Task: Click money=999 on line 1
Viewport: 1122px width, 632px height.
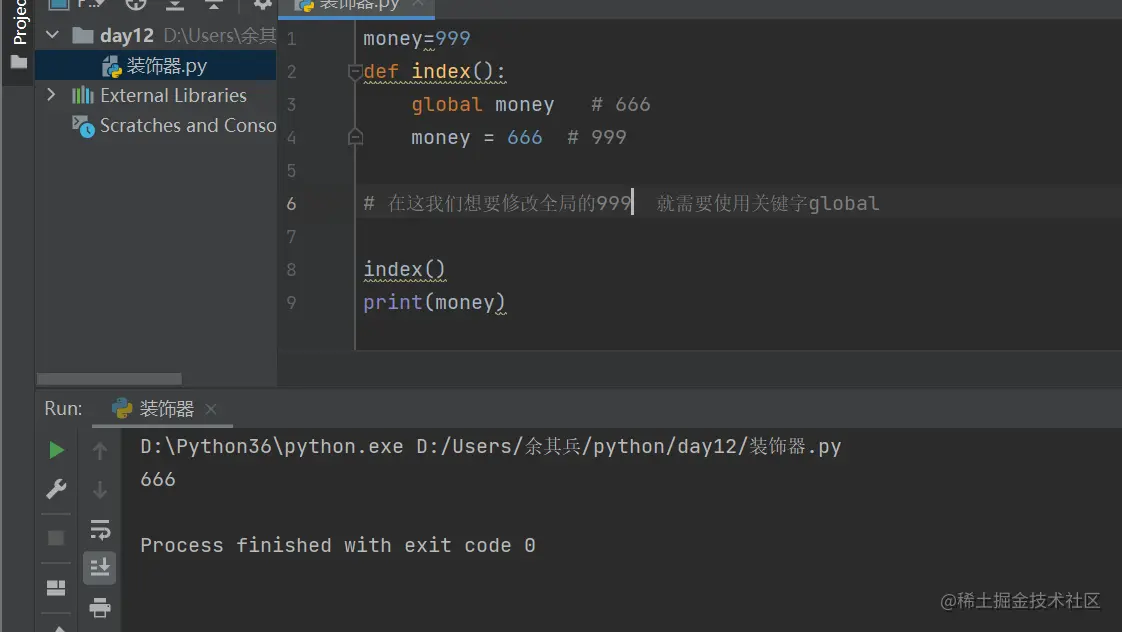Action: click(416, 39)
